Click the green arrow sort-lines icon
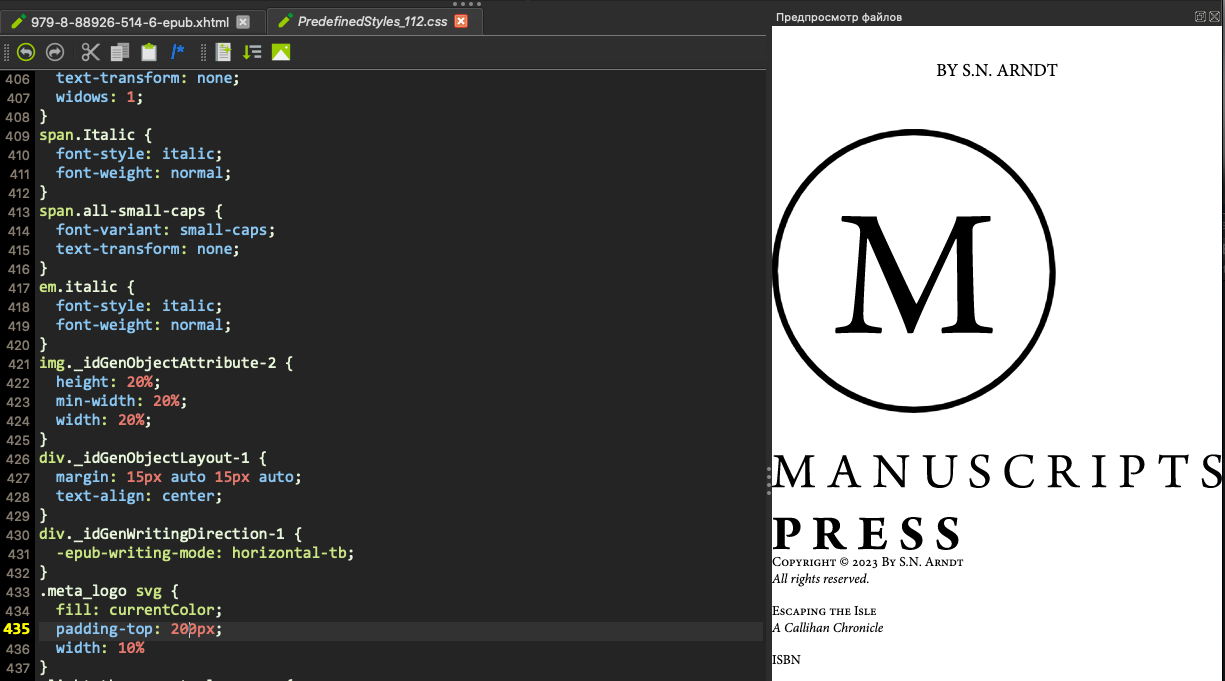1225x681 pixels. [252, 52]
